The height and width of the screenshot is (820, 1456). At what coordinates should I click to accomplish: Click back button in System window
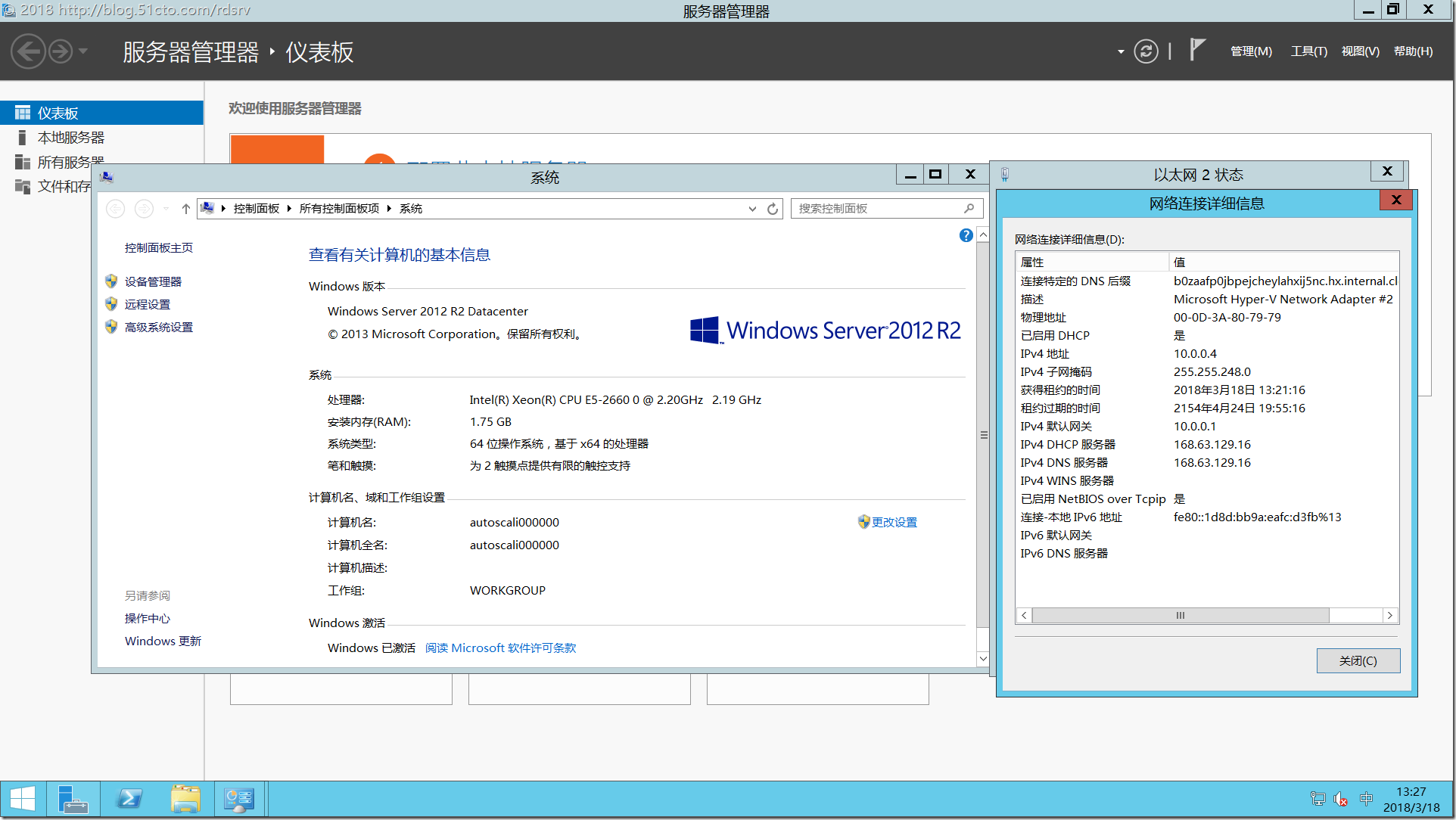(x=115, y=209)
